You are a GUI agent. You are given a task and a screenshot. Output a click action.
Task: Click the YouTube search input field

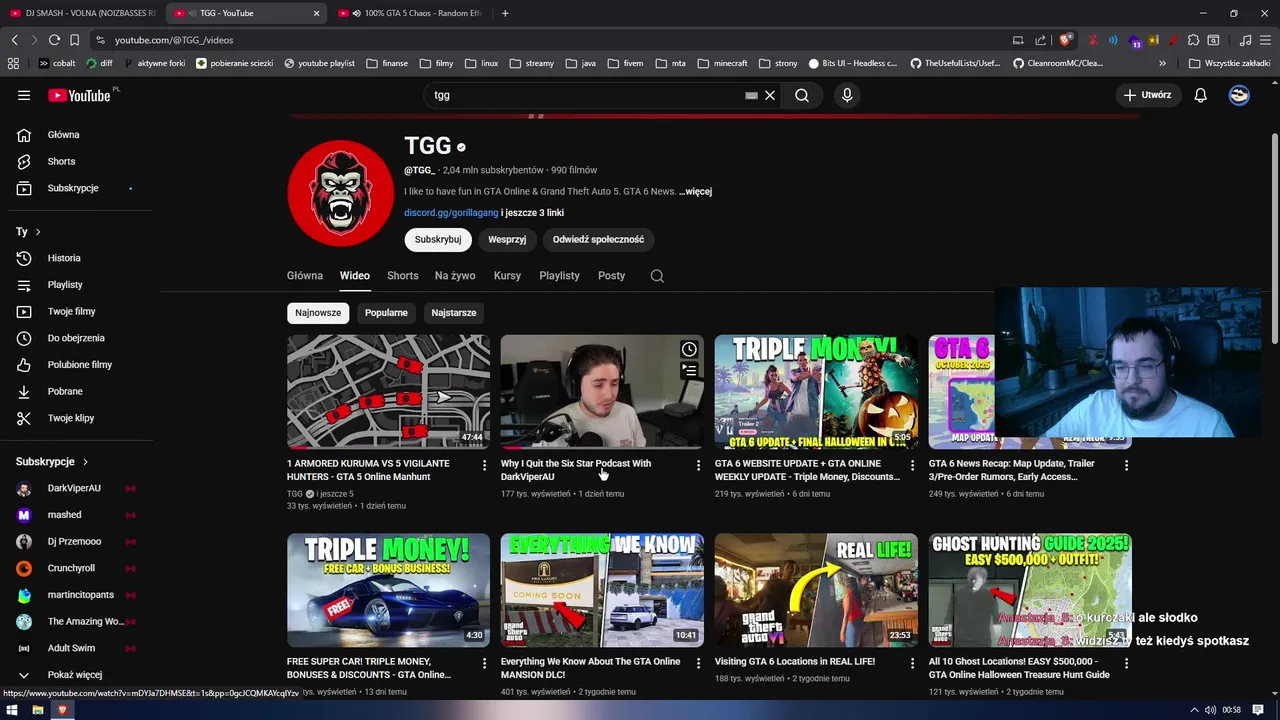click(585, 95)
